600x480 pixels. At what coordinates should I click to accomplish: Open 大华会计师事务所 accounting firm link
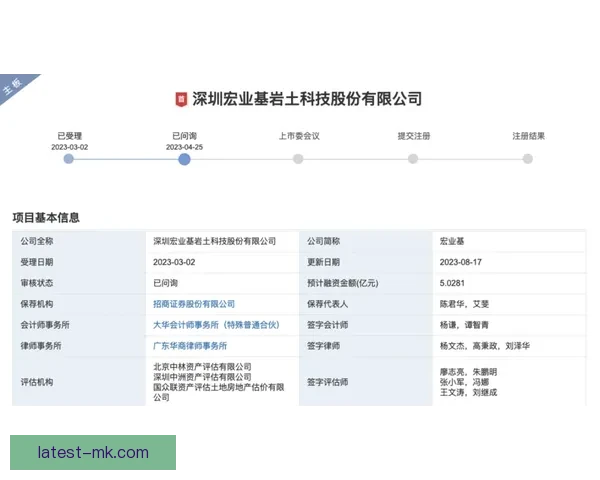[x=216, y=325]
